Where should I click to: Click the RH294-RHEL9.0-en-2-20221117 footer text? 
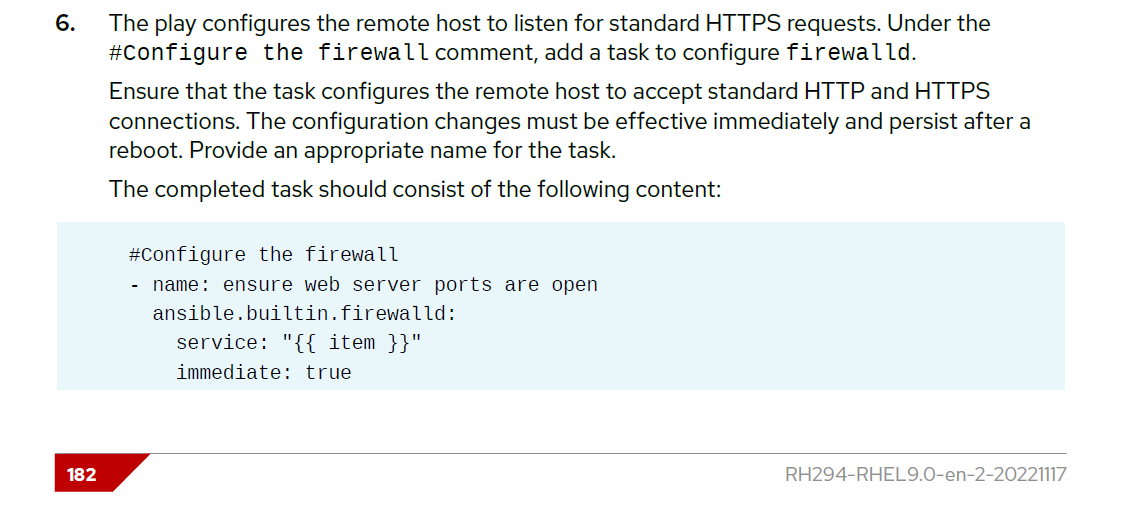926,474
